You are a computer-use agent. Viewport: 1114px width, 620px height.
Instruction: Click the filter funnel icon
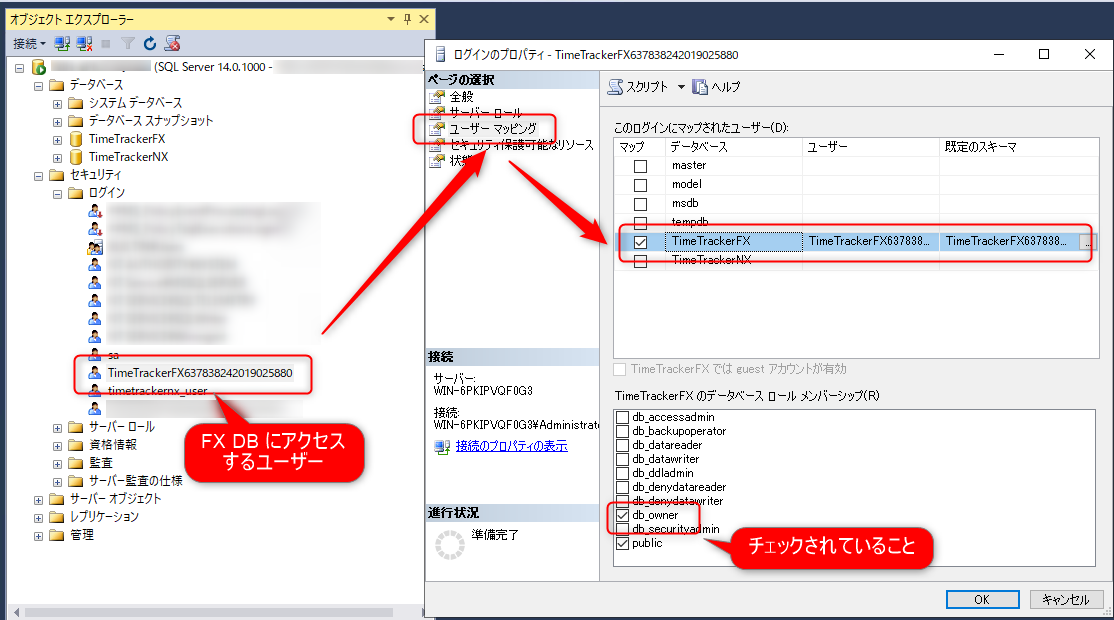[128, 44]
